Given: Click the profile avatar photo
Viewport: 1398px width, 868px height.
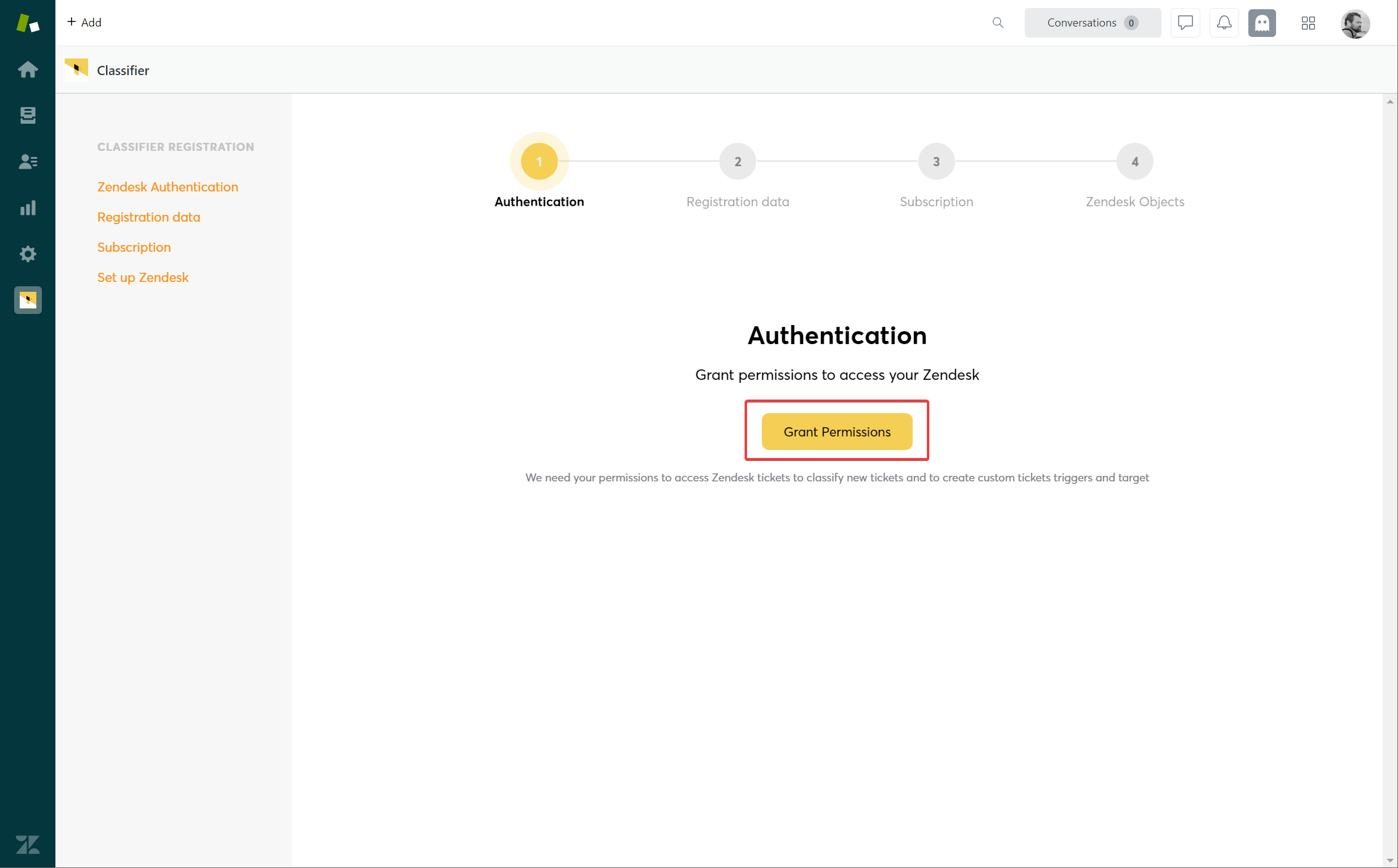Looking at the screenshot, I should (x=1355, y=23).
